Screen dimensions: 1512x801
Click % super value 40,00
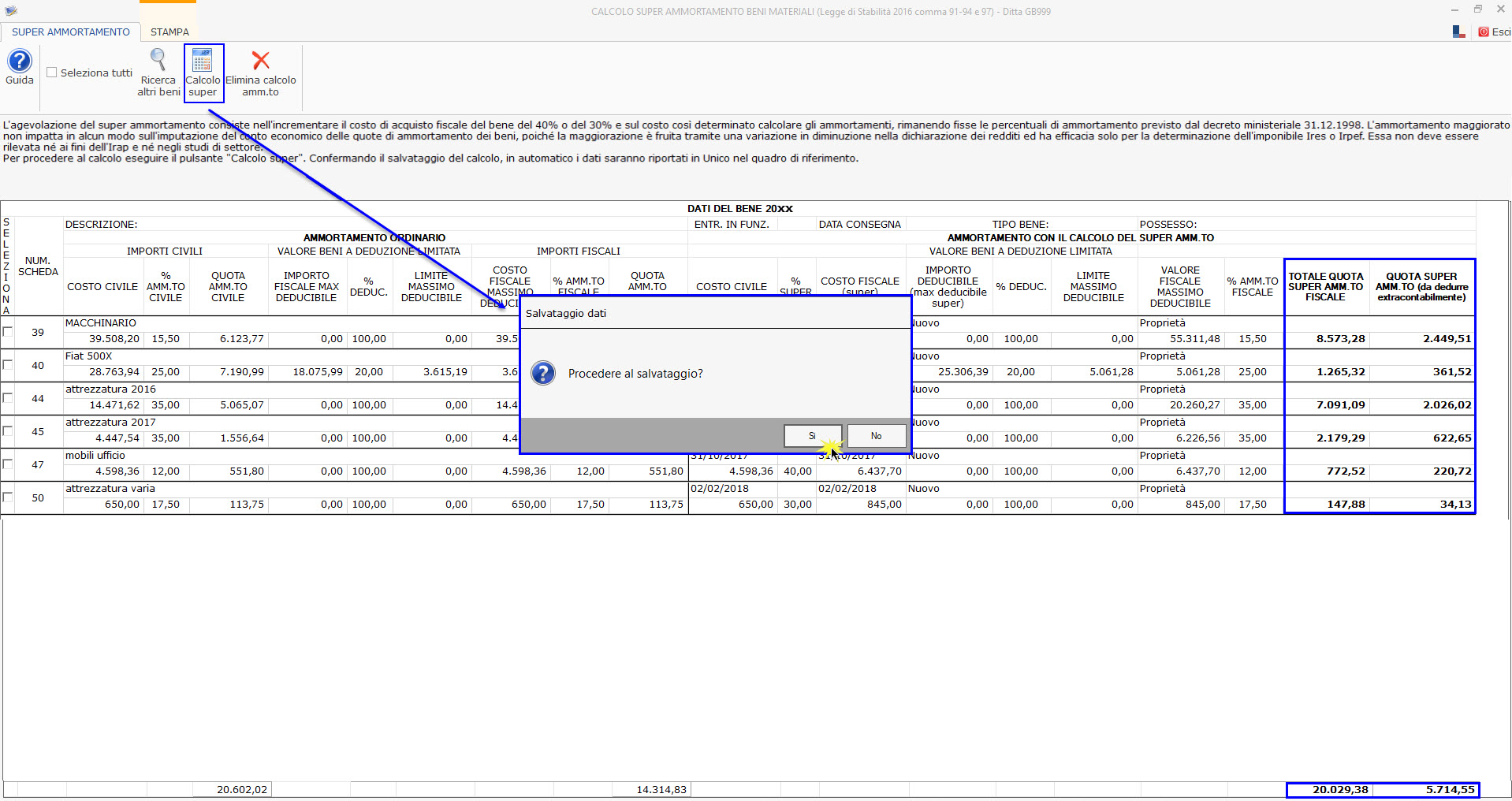coord(797,471)
